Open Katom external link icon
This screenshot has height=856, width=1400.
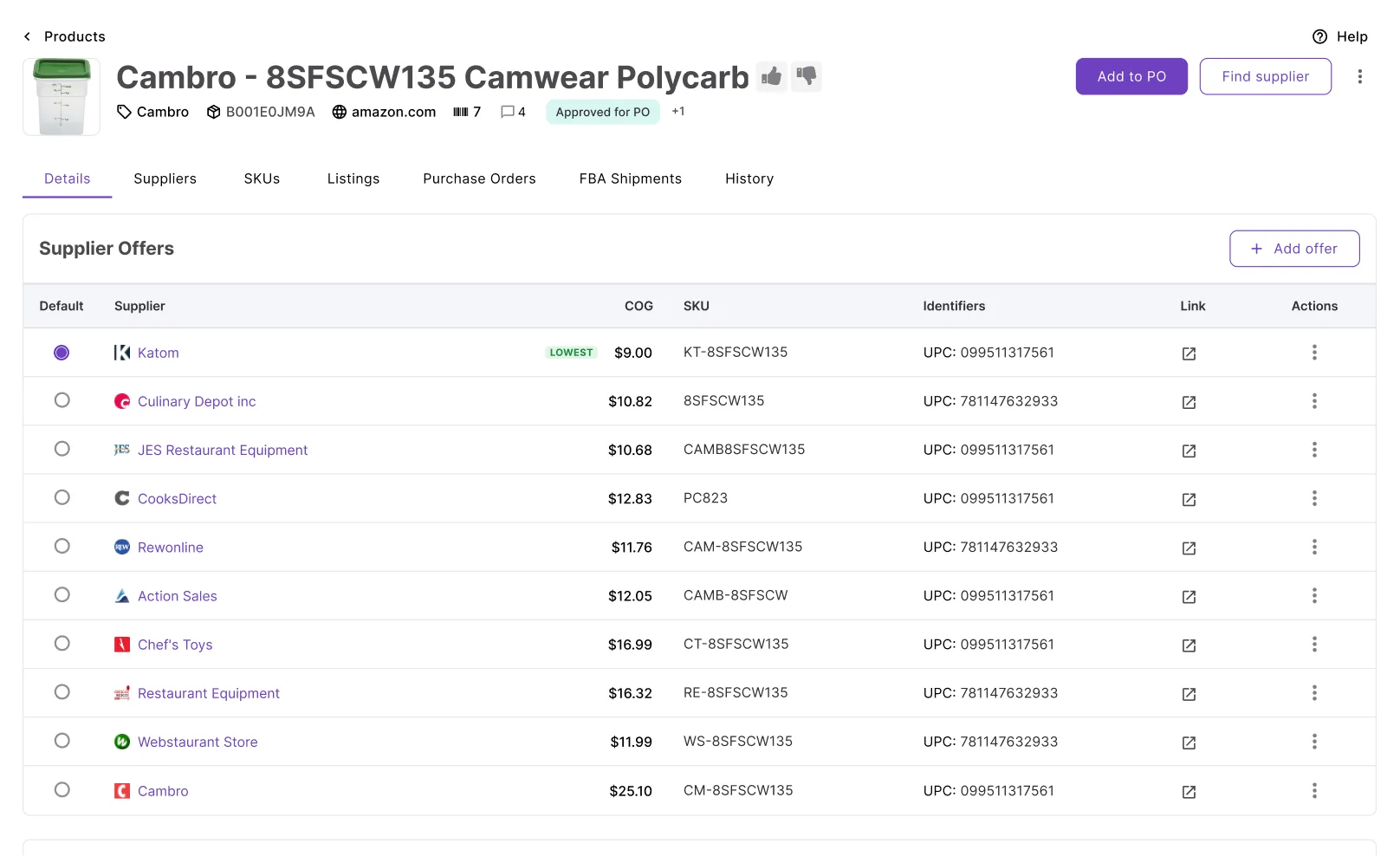[1189, 353]
